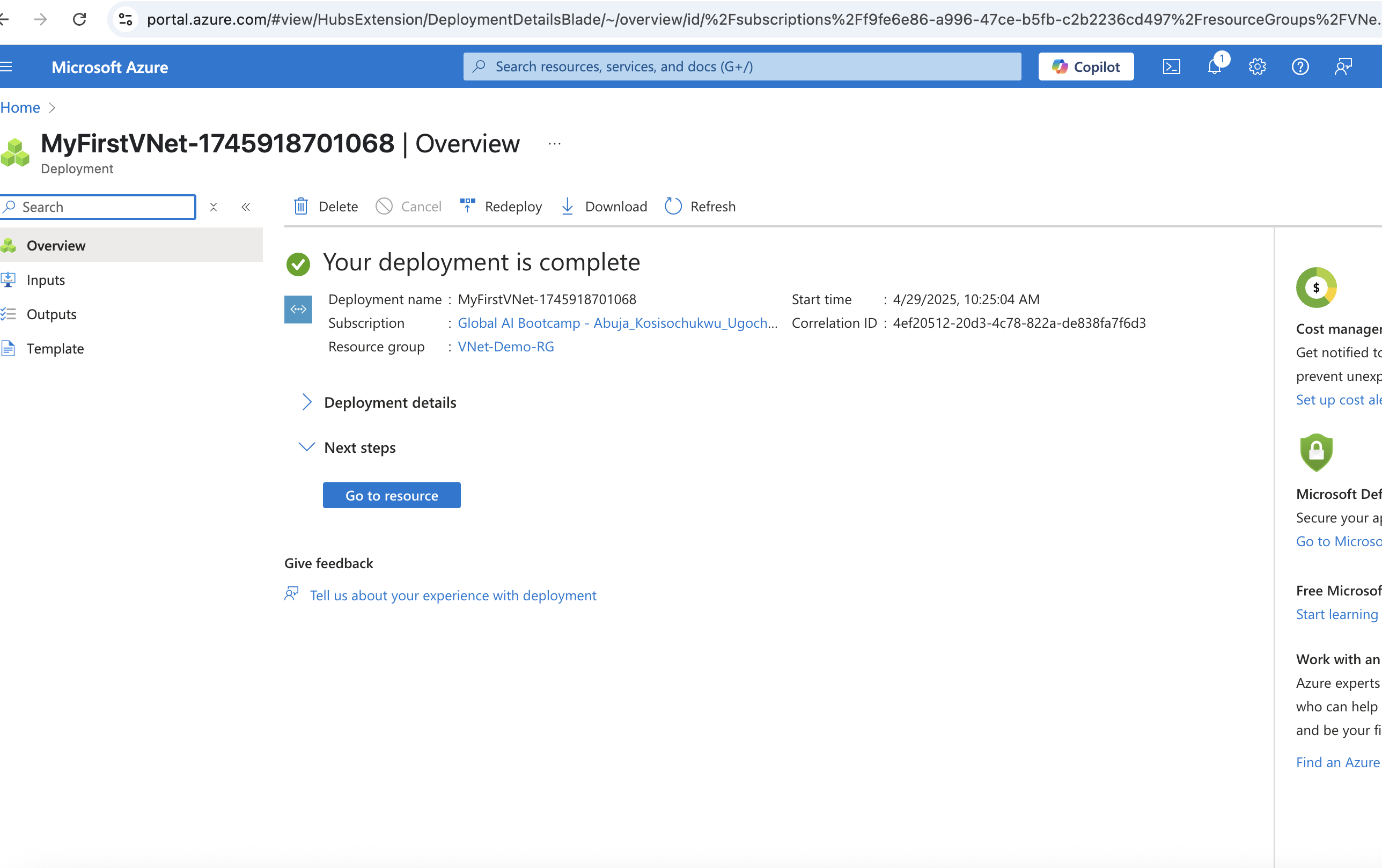The width and height of the screenshot is (1382, 868).
Task: Open site information icon in address bar
Action: coord(126,19)
